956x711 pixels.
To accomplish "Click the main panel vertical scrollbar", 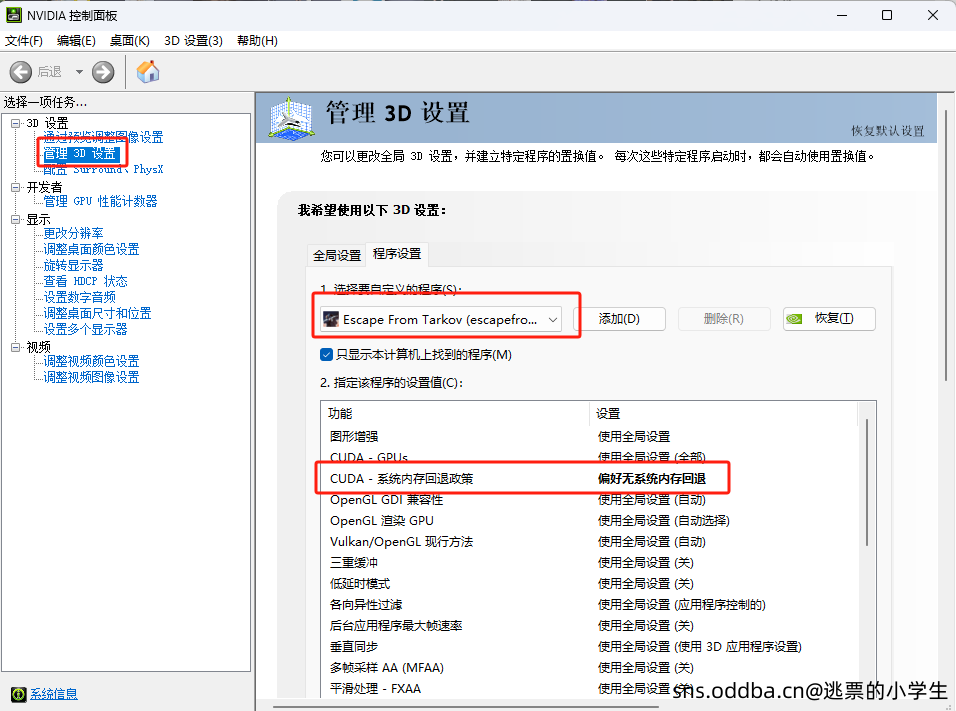I will pyautogui.click(x=946, y=244).
